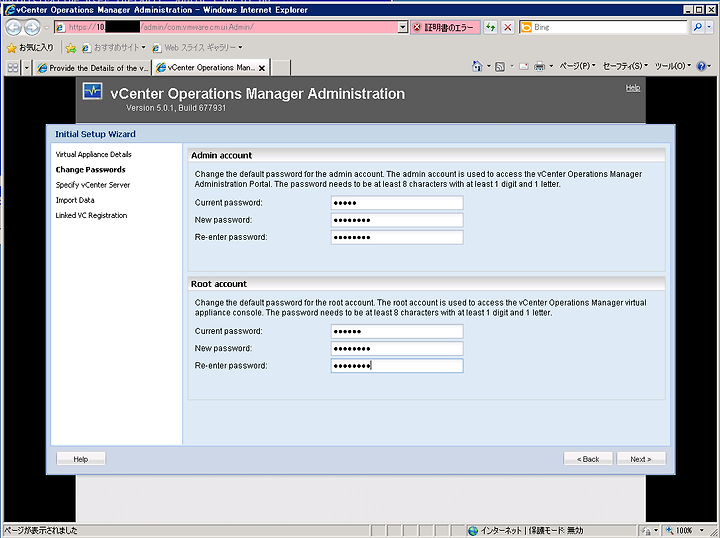Screen dimensions: 720x538
Task: Close the vCenter Operations Manager tab
Action: click(262, 68)
